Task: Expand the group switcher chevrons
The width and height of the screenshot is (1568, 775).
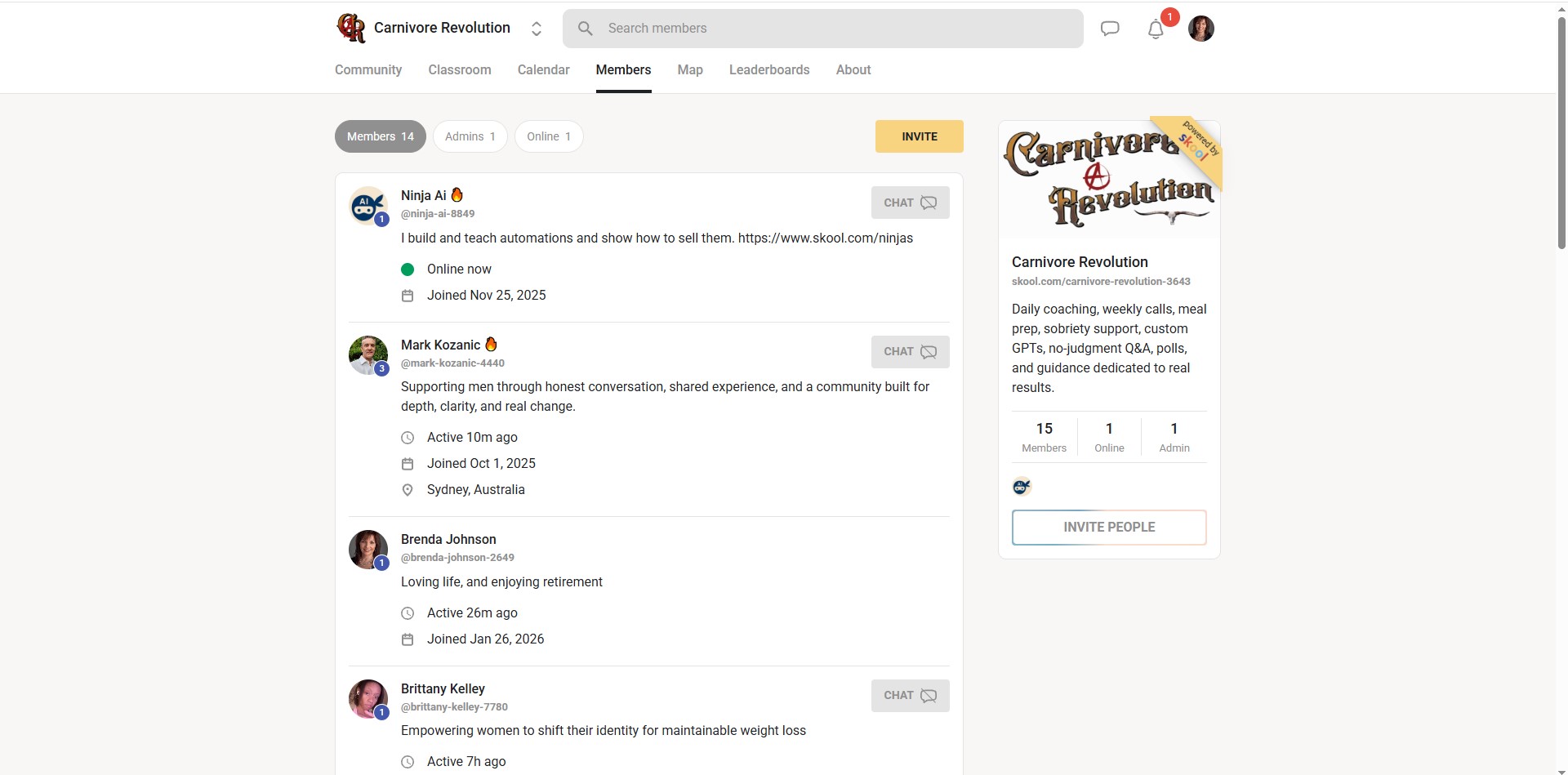Action: pyautogui.click(x=537, y=29)
